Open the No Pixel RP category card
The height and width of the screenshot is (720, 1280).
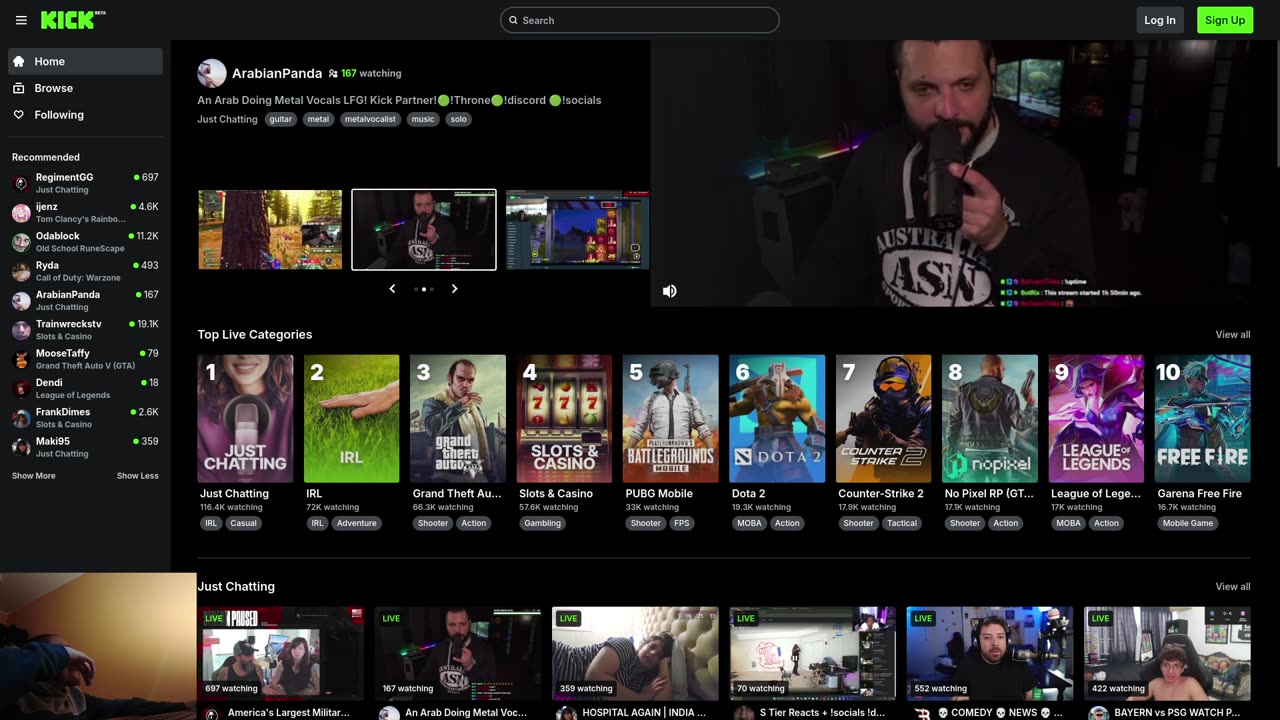pos(990,419)
